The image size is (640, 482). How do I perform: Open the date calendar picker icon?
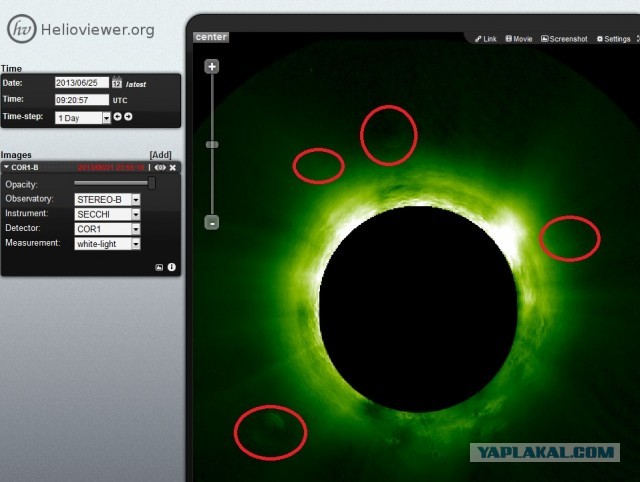click(117, 82)
